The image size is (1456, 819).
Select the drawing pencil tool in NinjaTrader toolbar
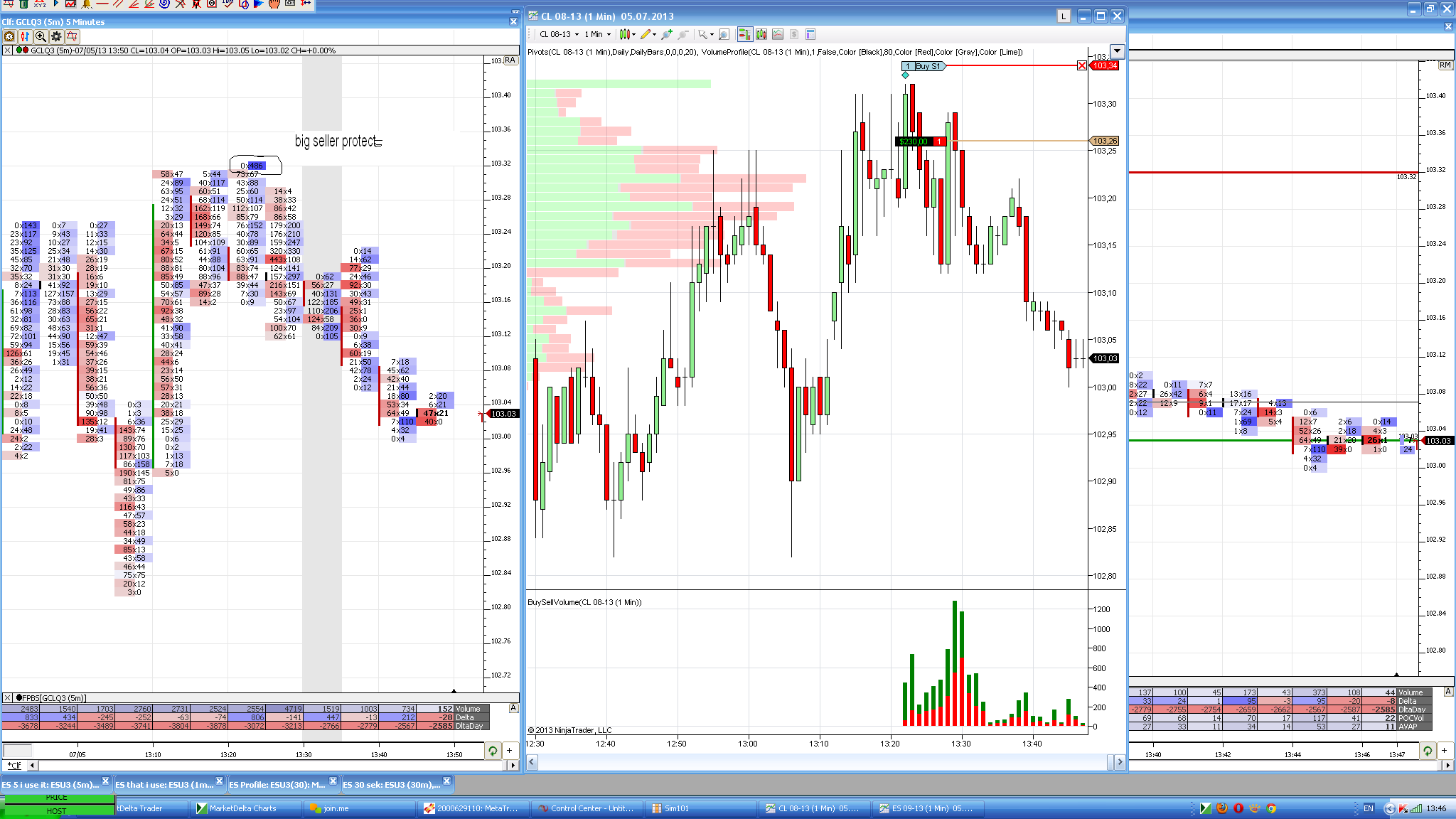pyautogui.click(x=646, y=34)
